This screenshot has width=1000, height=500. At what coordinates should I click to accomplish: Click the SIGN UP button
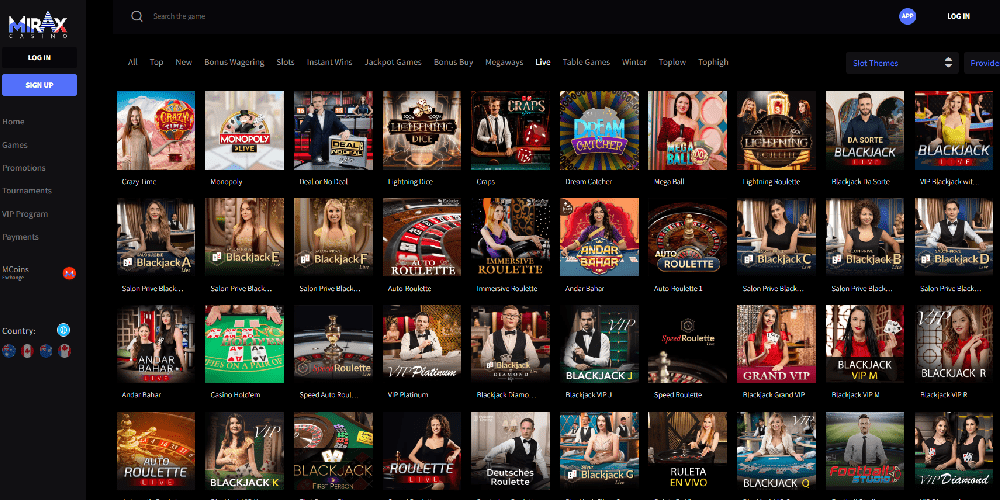(x=39, y=85)
